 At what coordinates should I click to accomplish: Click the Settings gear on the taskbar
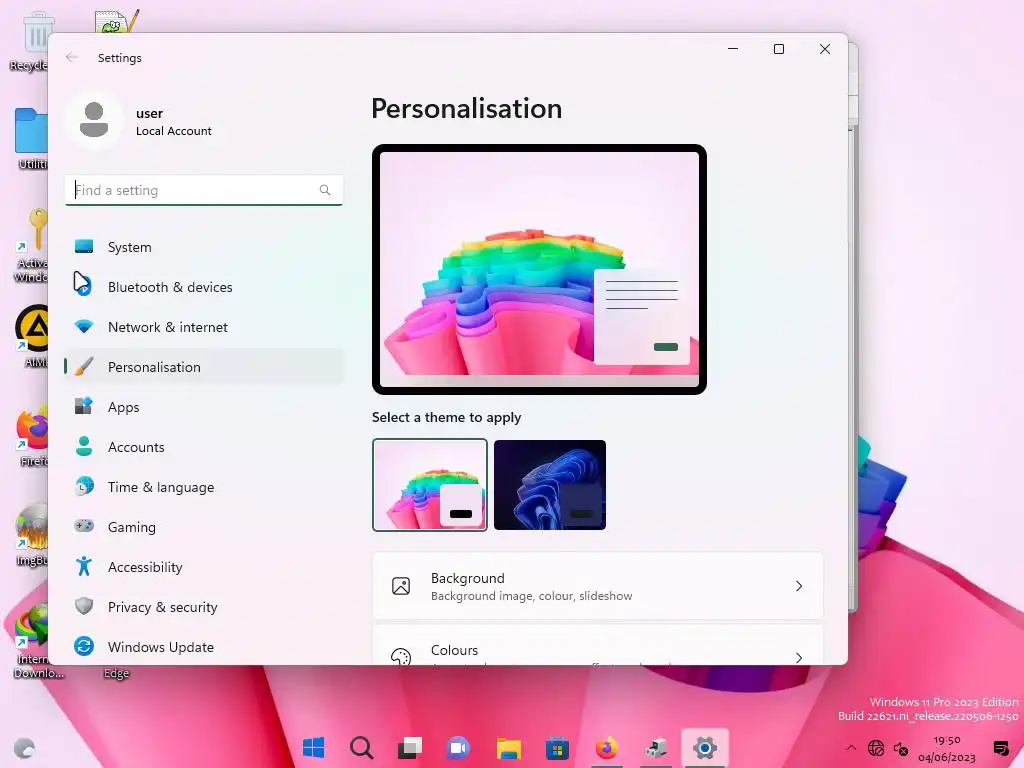(x=705, y=748)
